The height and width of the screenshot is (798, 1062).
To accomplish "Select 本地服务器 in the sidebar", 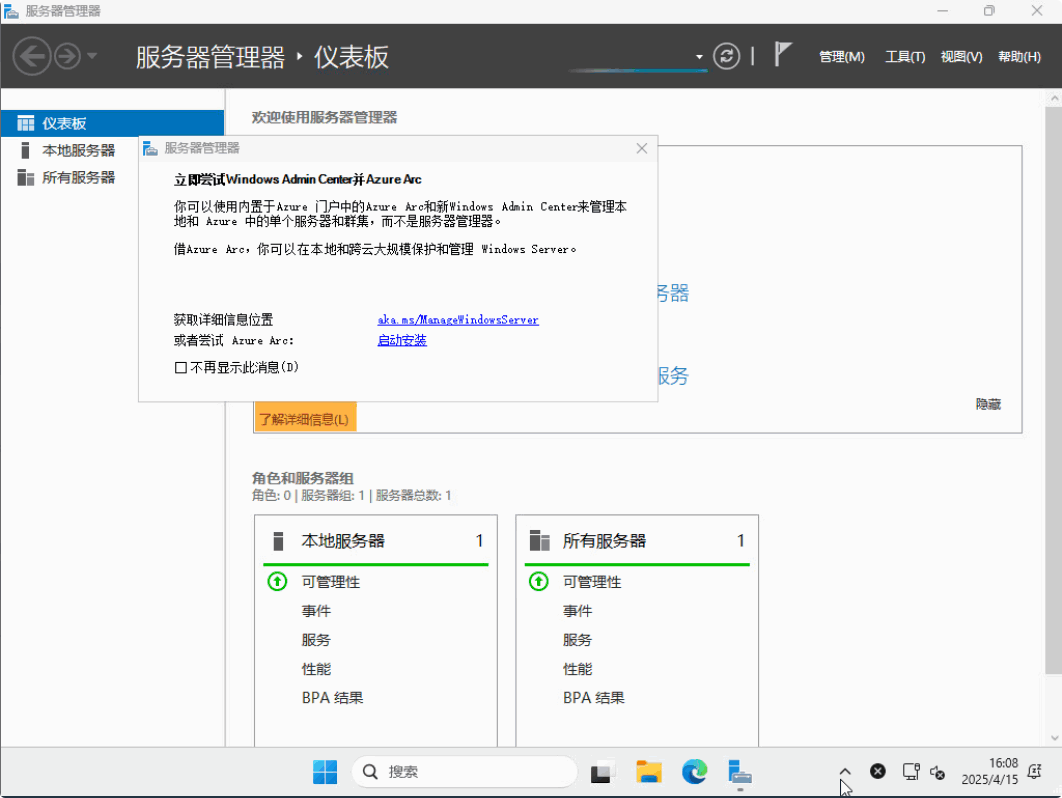I will click(x=79, y=150).
